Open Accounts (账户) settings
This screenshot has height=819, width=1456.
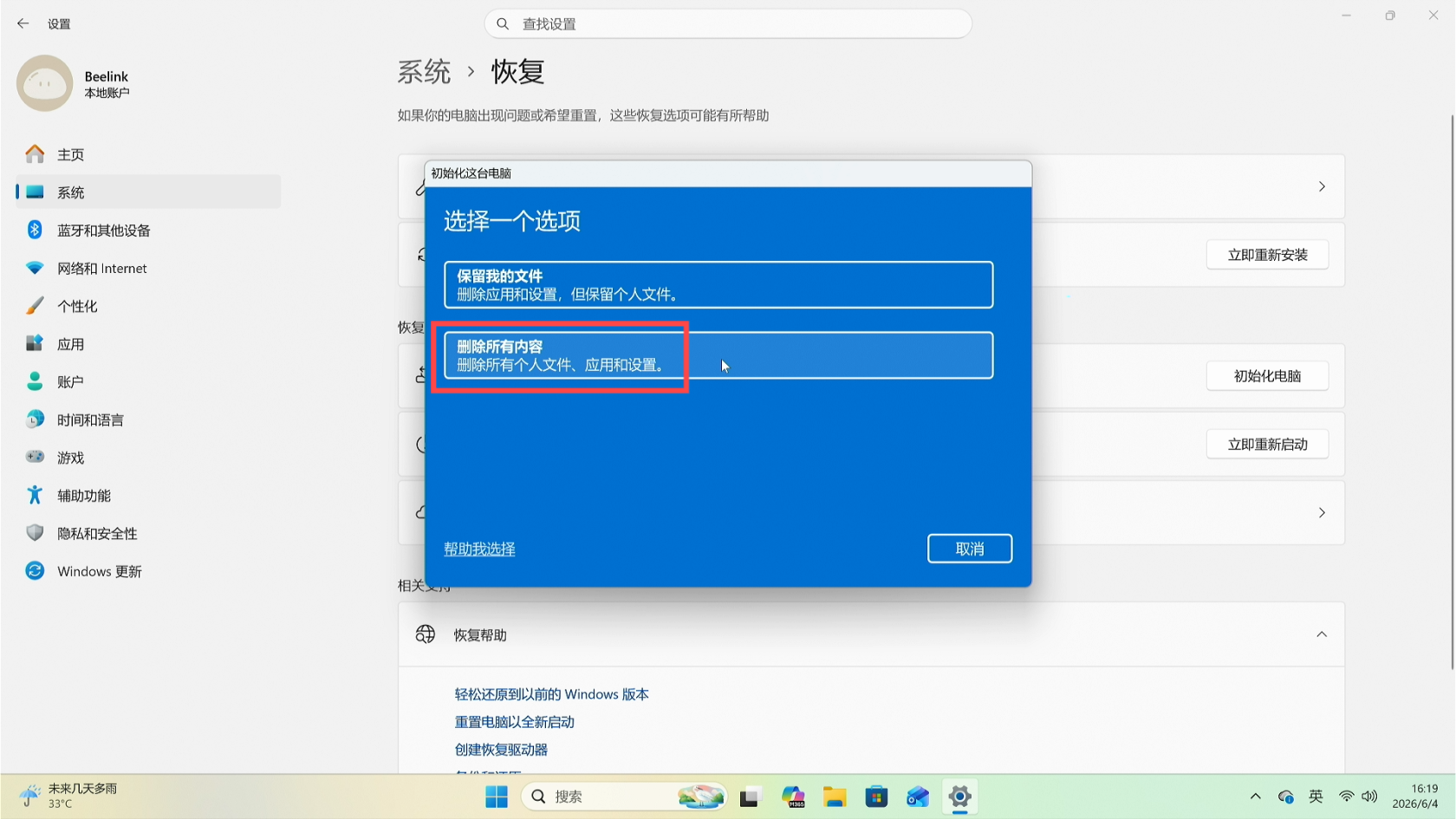(x=147, y=382)
